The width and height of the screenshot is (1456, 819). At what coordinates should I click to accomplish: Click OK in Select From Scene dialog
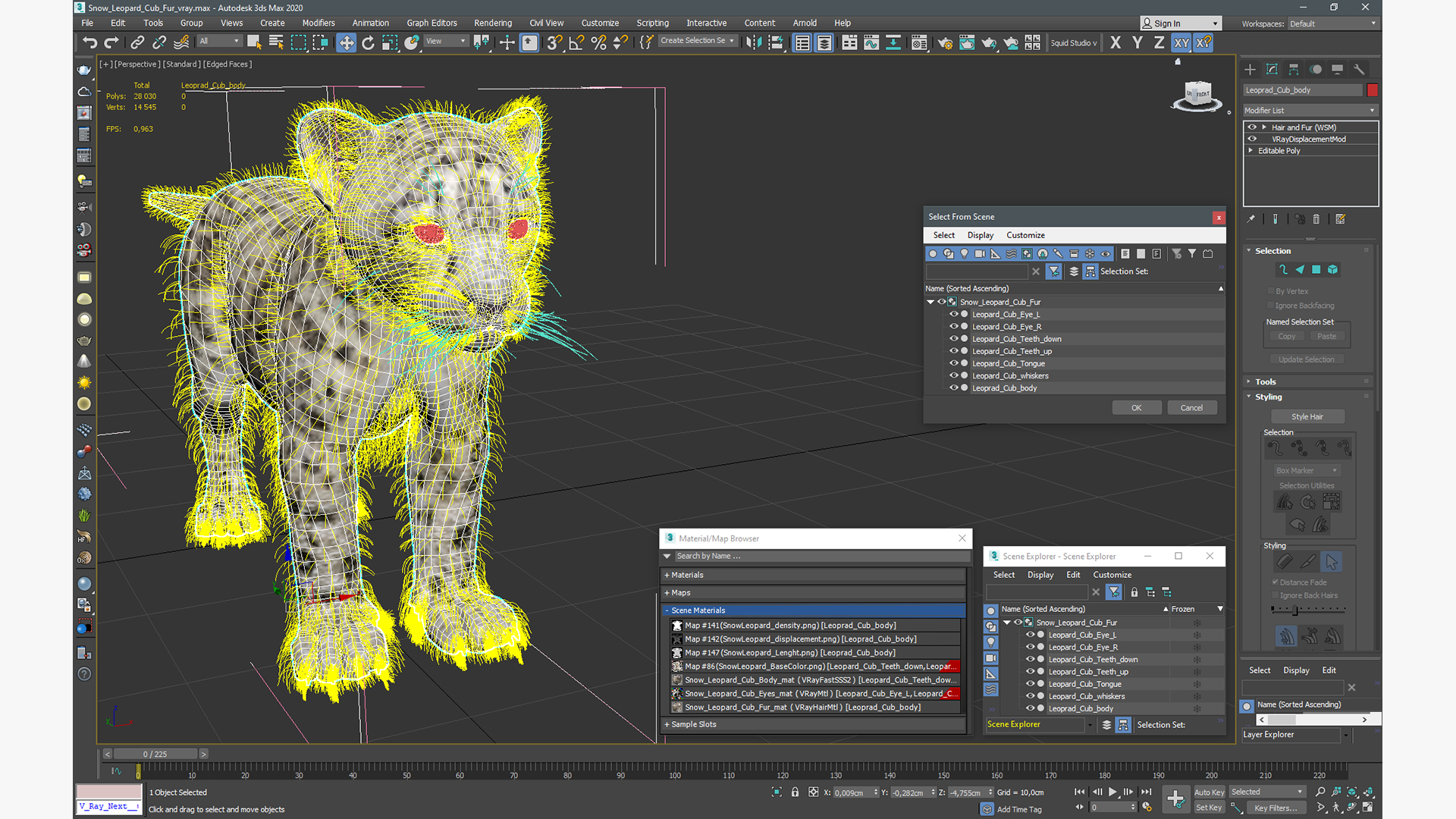[x=1136, y=408]
